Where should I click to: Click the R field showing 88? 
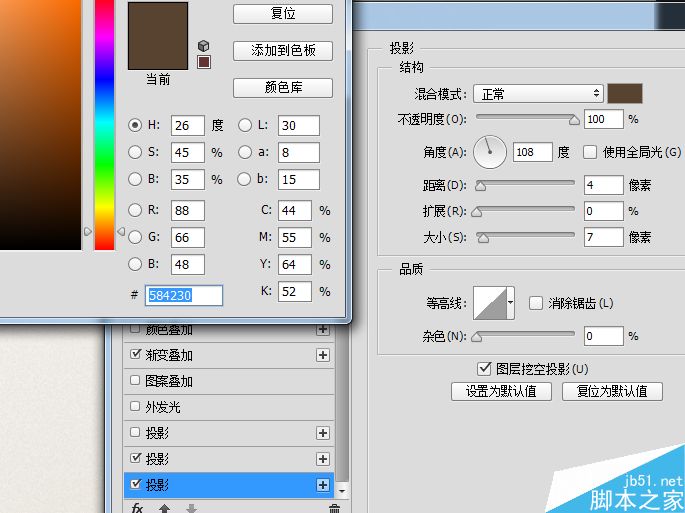point(188,211)
